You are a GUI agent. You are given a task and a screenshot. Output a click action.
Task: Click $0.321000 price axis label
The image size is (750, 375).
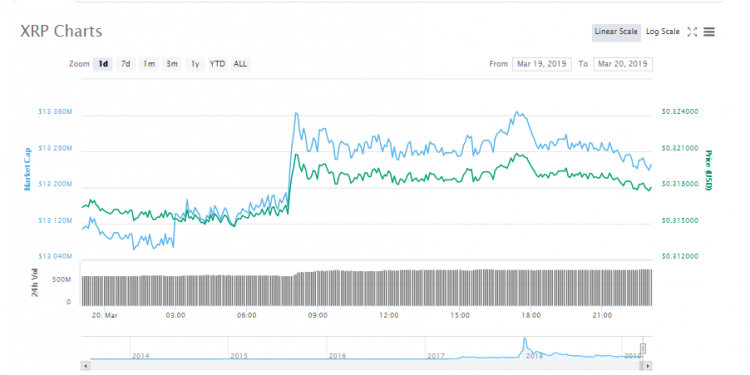(680, 148)
